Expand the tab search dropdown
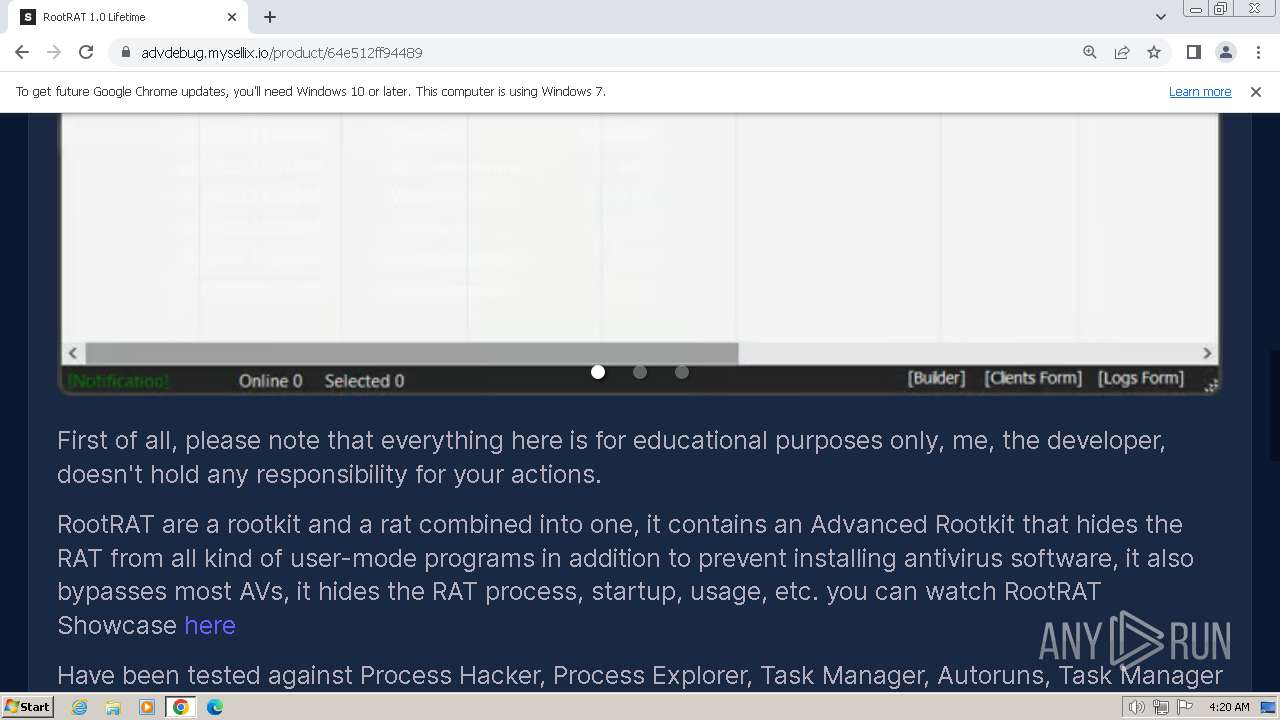The image size is (1280, 720). (x=1160, y=17)
